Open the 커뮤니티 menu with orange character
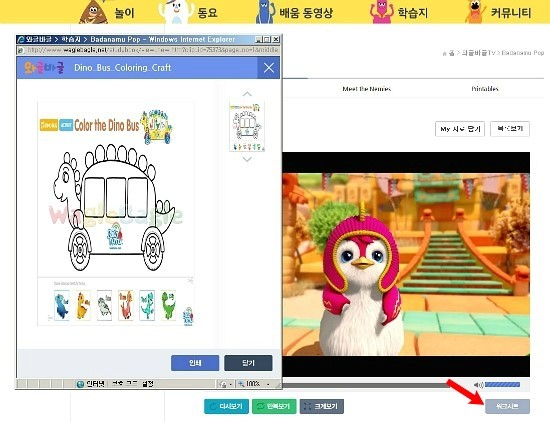 click(x=498, y=12)
